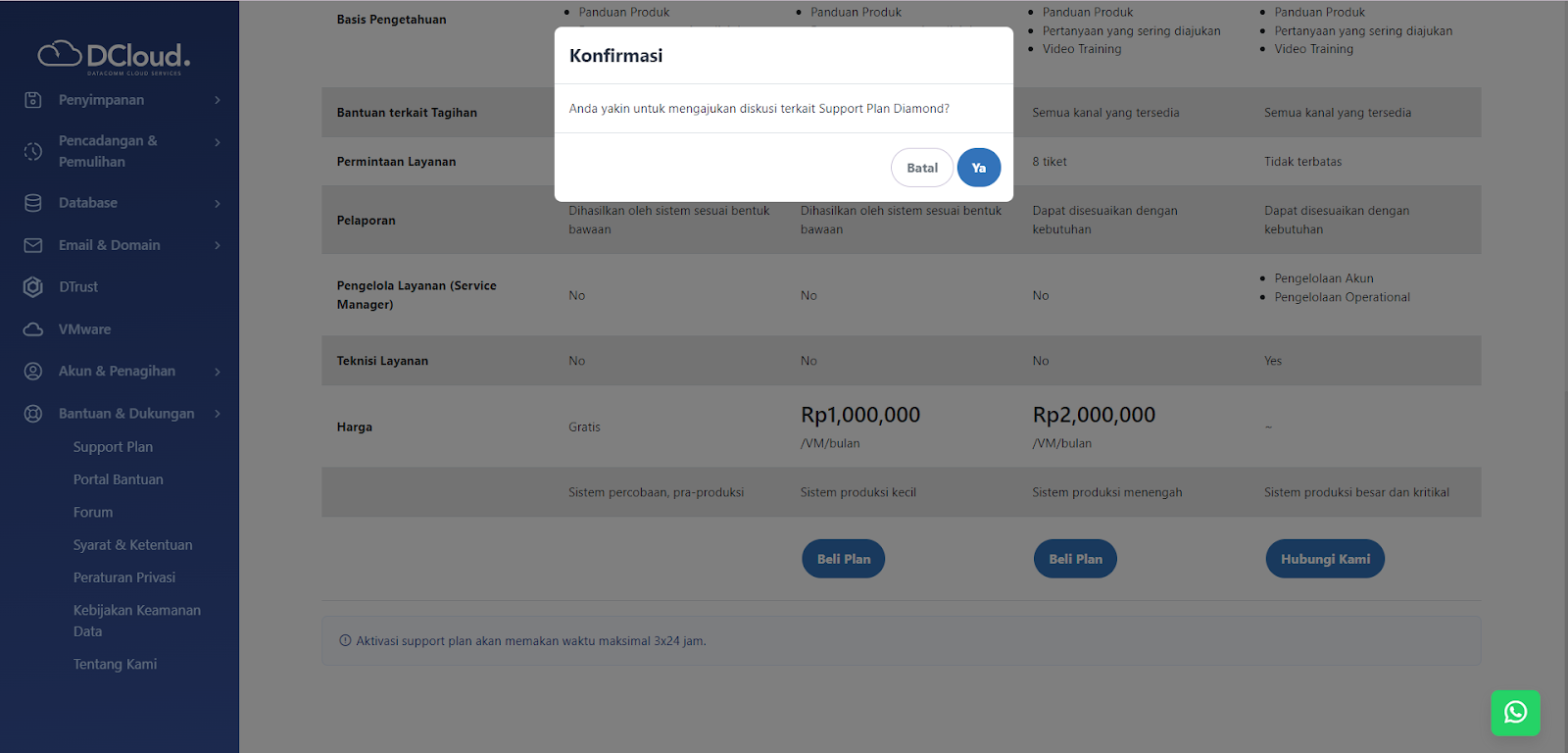The height and width of the screenshot is (753, 1568).
Task: Dismiss confirmation with Batal
Action: pyautogui.click(x=920, y=167)
